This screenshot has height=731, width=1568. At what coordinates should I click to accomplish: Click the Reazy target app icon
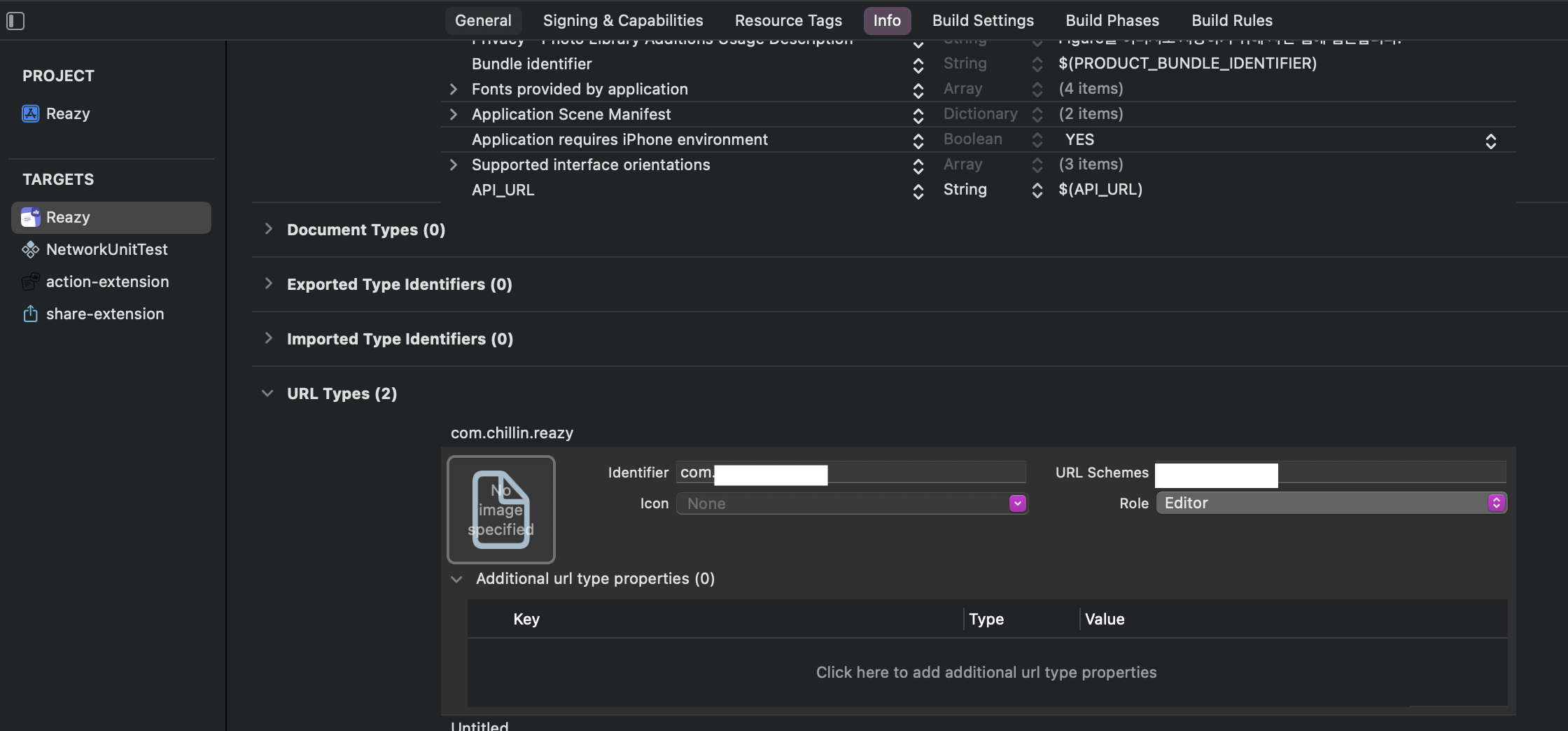[x=30, y=217]
